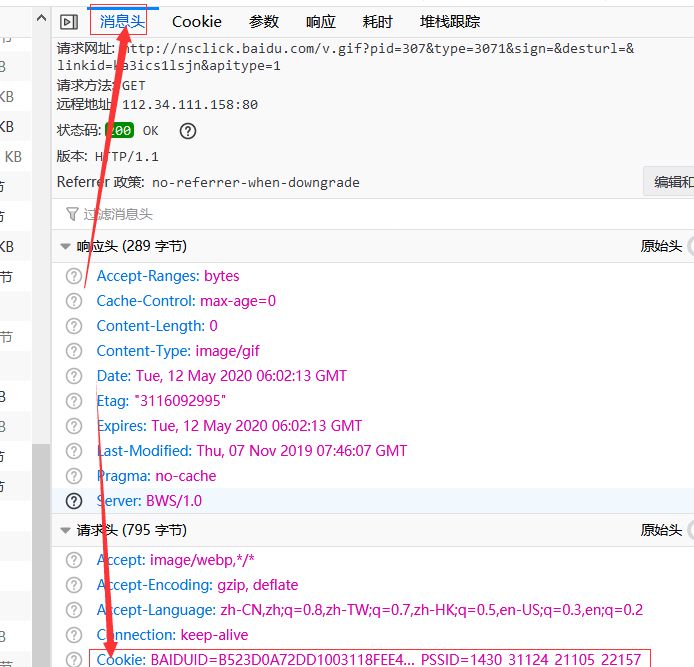Click the 编辑和重发 button

[x=668, y=181]
